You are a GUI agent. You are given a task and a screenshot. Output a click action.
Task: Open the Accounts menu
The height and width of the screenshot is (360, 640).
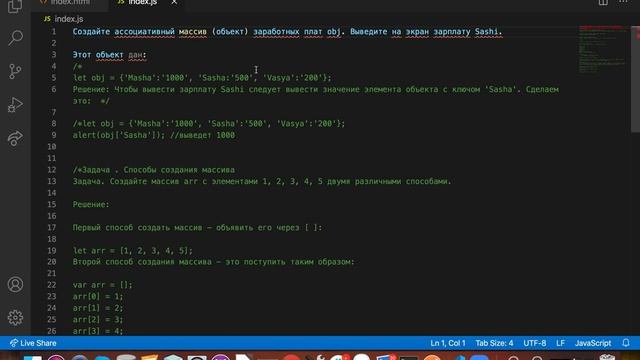coord(15,284)
